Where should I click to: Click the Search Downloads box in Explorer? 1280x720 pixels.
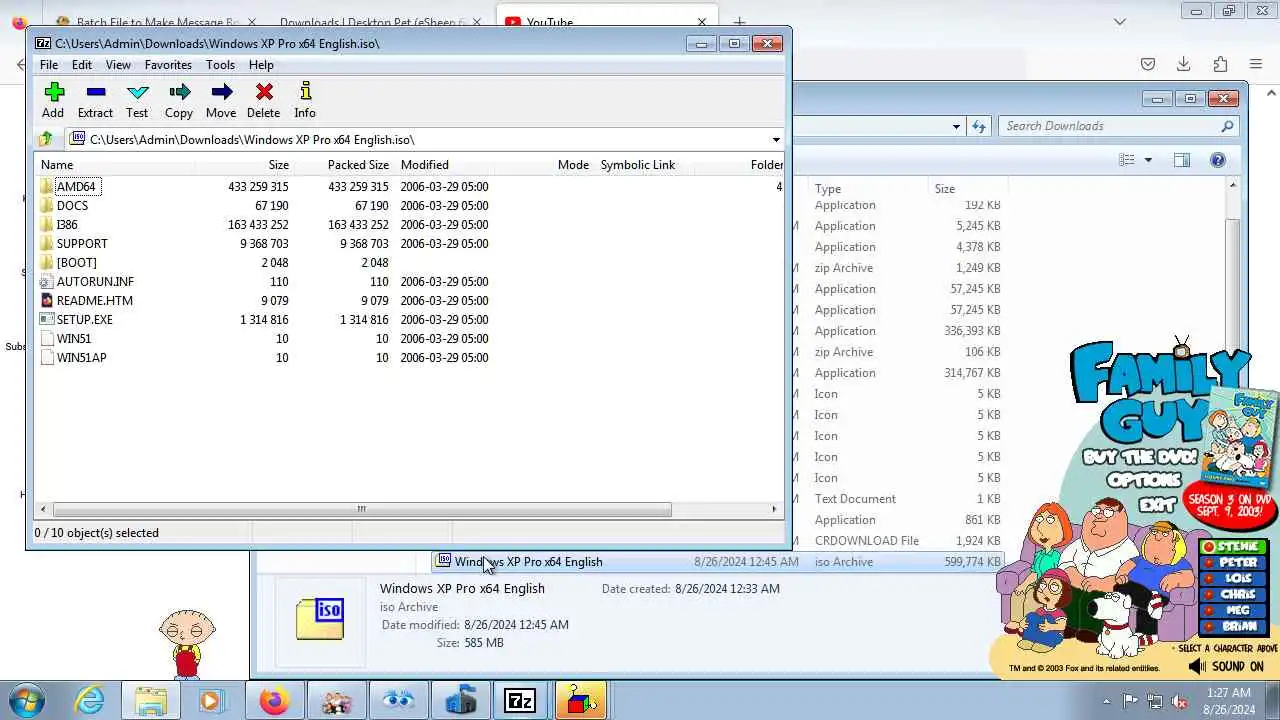click(1118, 126)
